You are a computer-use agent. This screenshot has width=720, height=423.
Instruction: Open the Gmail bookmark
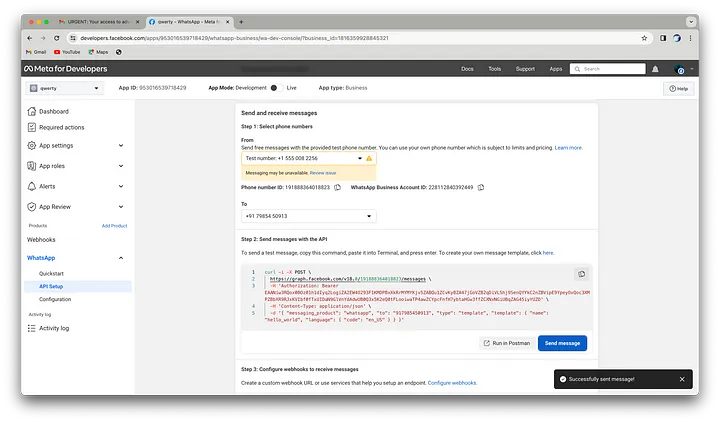tap(36, 52)
